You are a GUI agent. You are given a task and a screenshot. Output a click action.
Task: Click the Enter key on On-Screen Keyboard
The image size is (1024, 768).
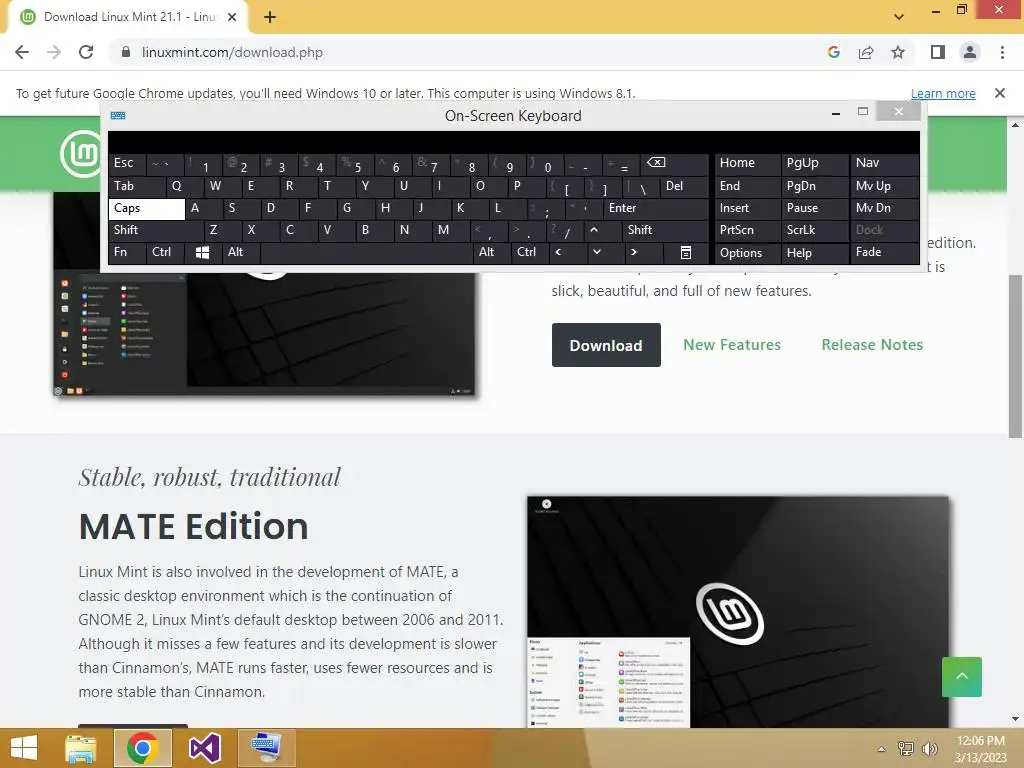point(655,208)
